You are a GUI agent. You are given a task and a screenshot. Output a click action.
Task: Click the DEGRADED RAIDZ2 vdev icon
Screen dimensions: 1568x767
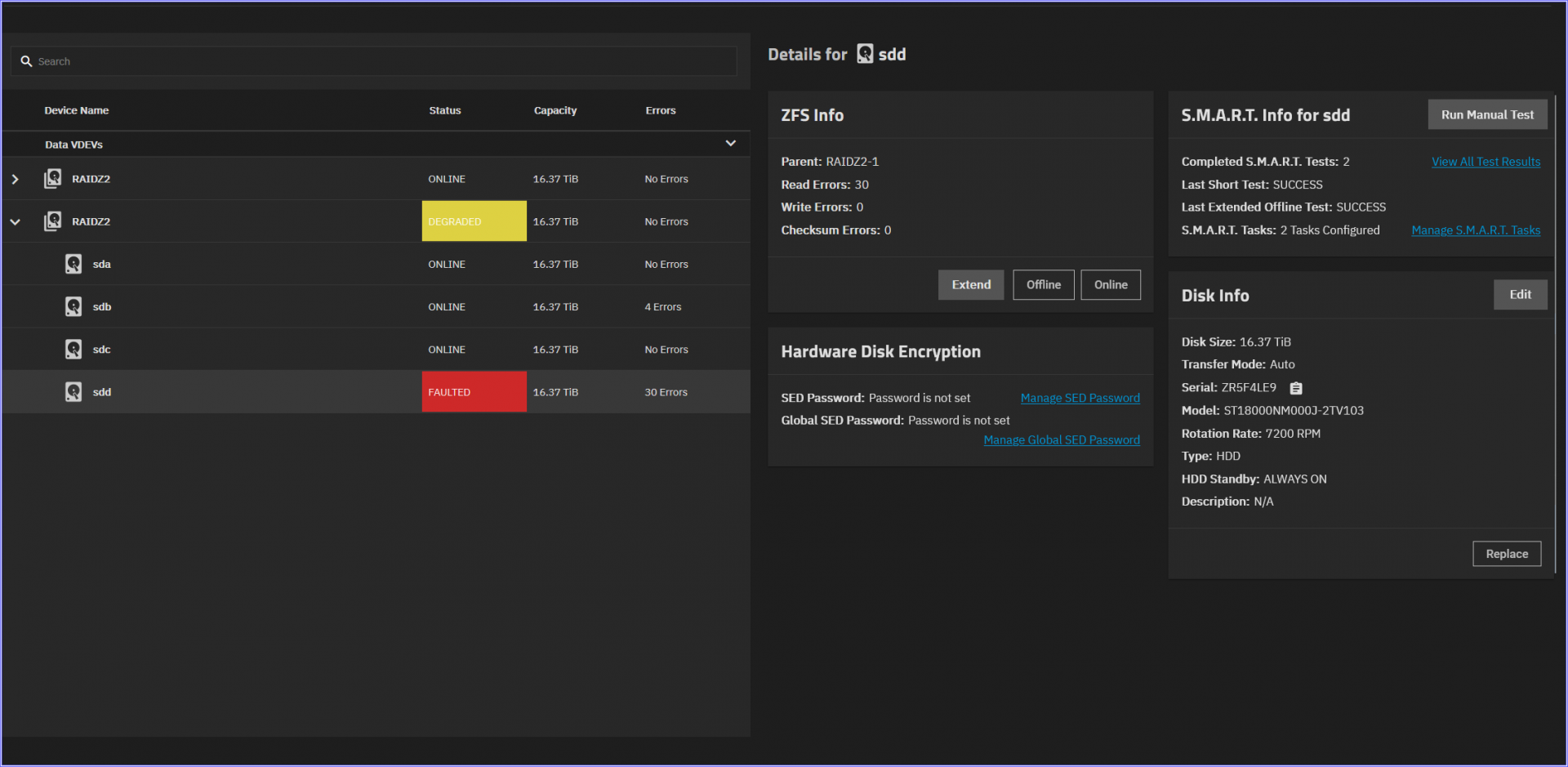pos(53,221)
